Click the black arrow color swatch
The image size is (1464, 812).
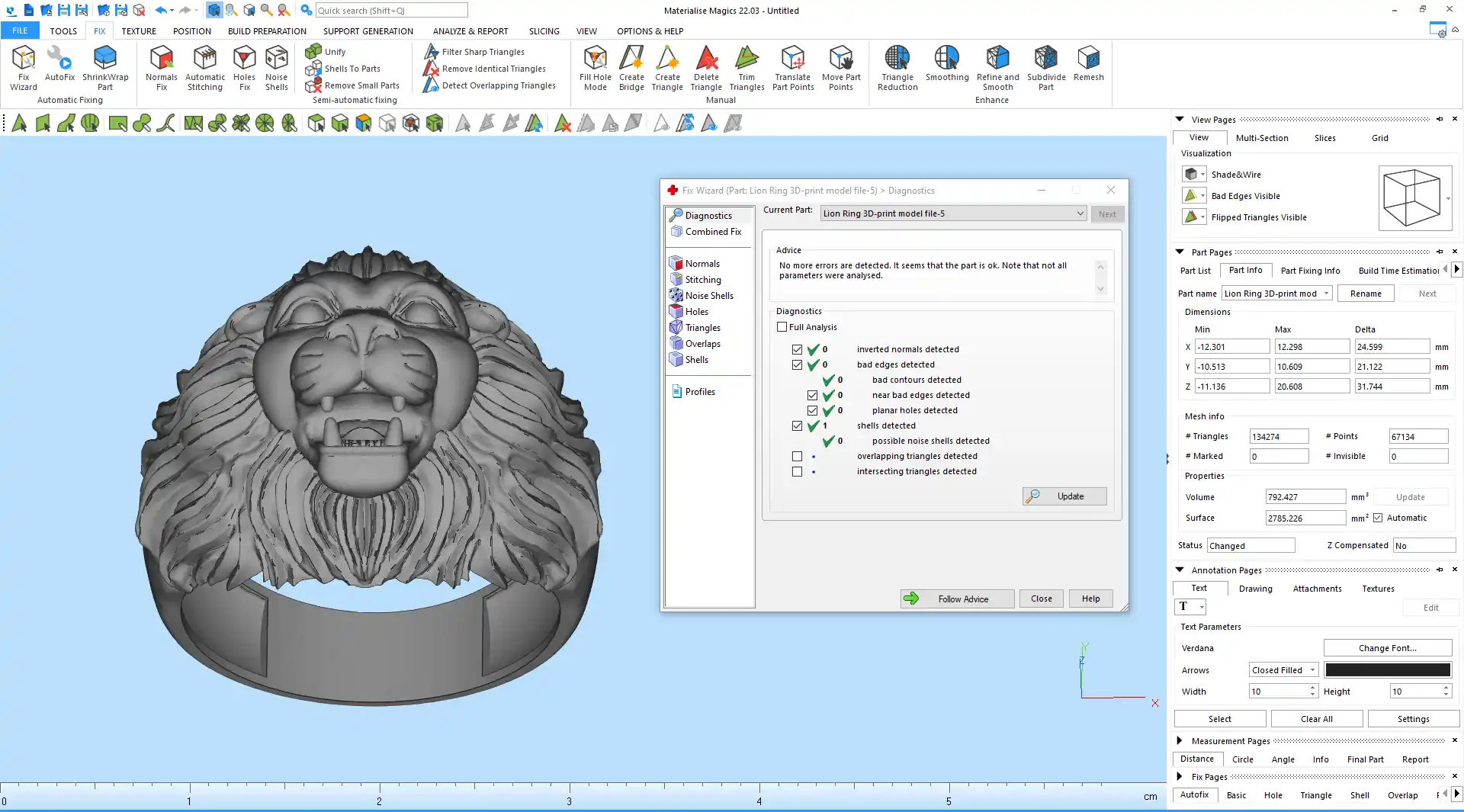coord(1387,670)
